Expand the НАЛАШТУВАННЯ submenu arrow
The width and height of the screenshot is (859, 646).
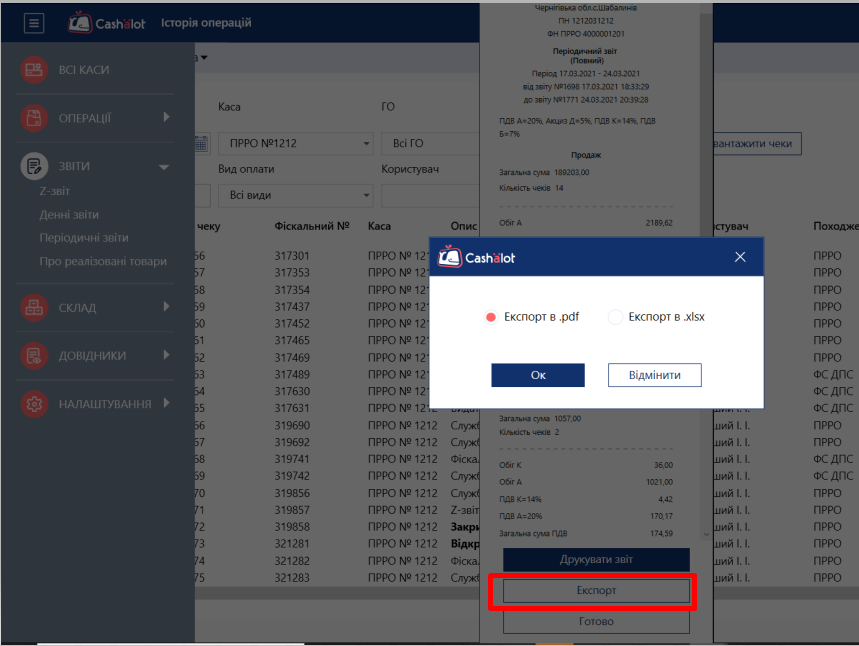click(x=167, y=403)
